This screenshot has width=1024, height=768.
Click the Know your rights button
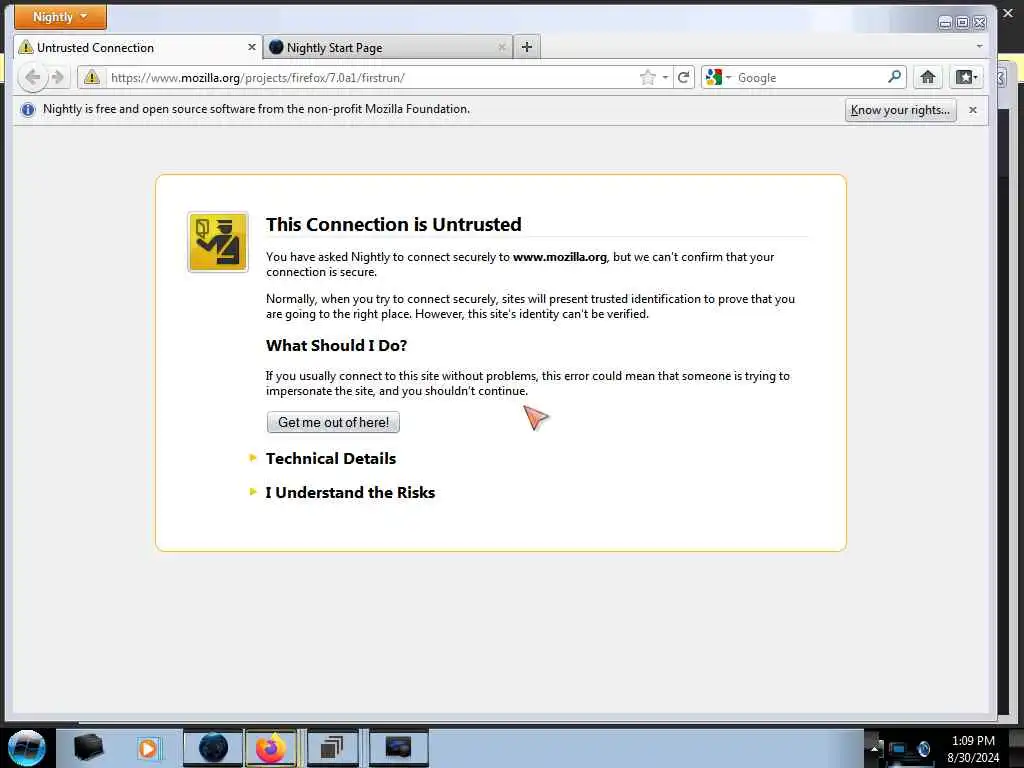click(x=900, y=110)
